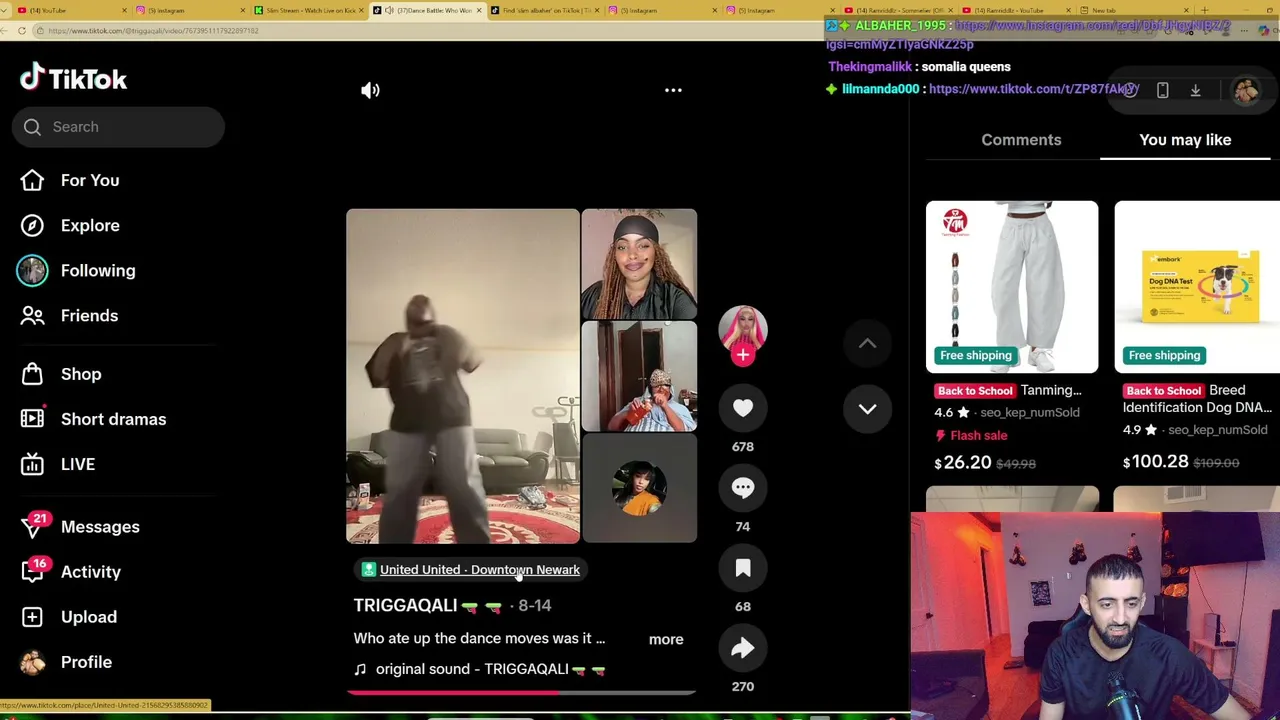Viewport: 1280px width, 720px height.
Task: Click the search magnifier icon
Action: pyautogui.click(x=32, y=127)
